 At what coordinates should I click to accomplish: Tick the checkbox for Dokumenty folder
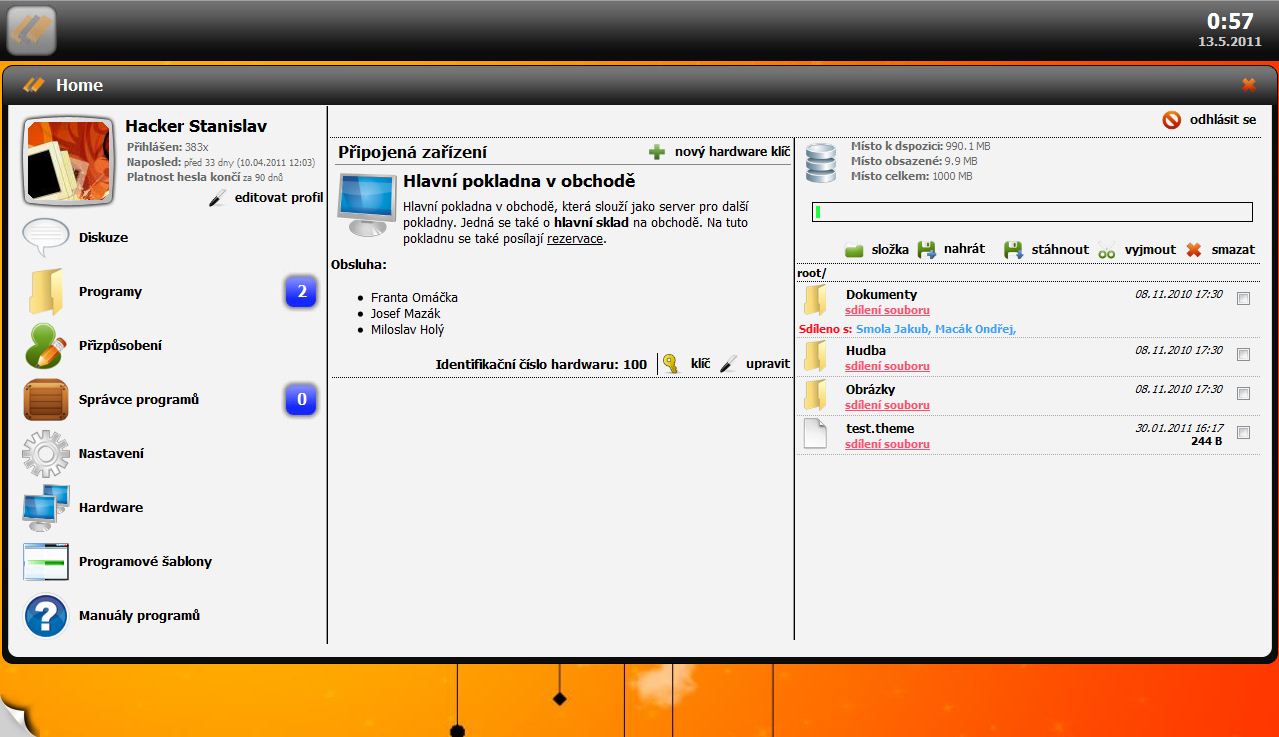[1243, 299]
